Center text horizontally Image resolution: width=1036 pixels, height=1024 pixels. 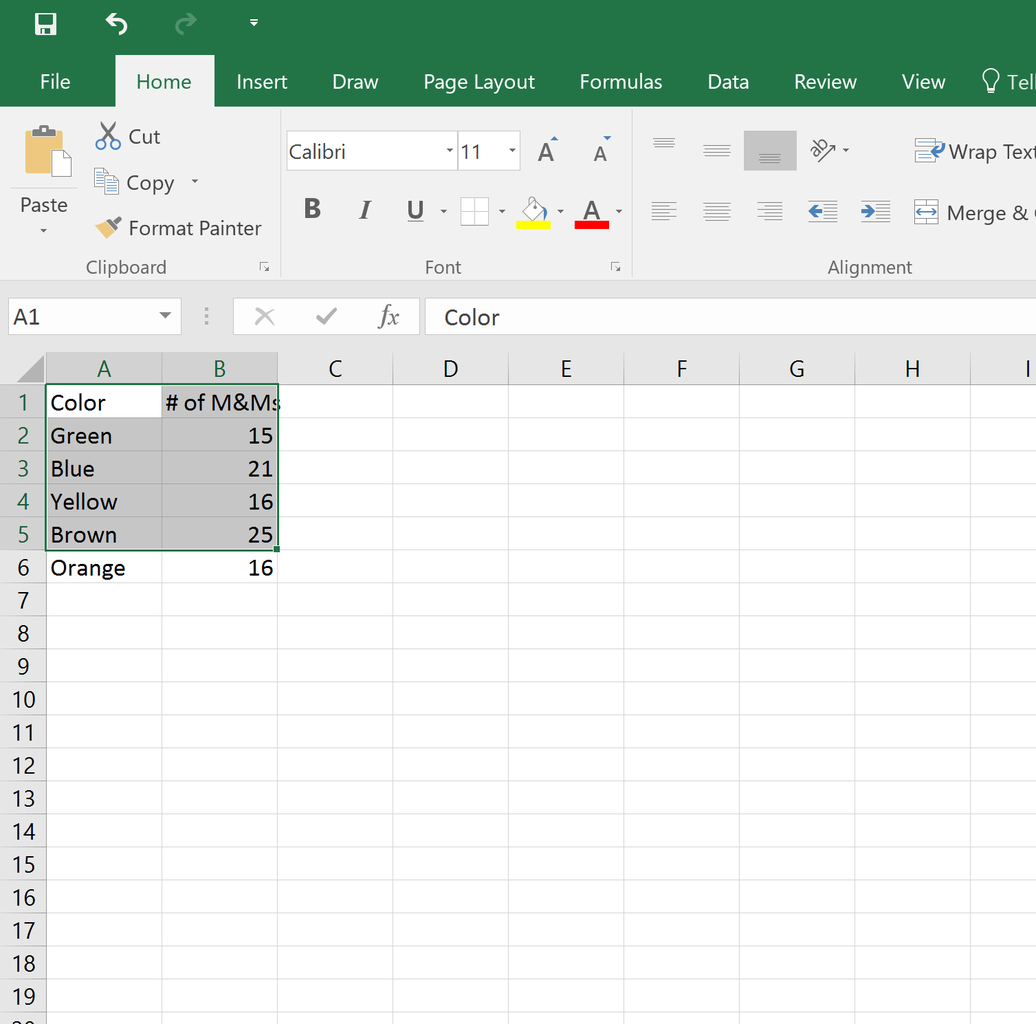click(x=717, y=211)
